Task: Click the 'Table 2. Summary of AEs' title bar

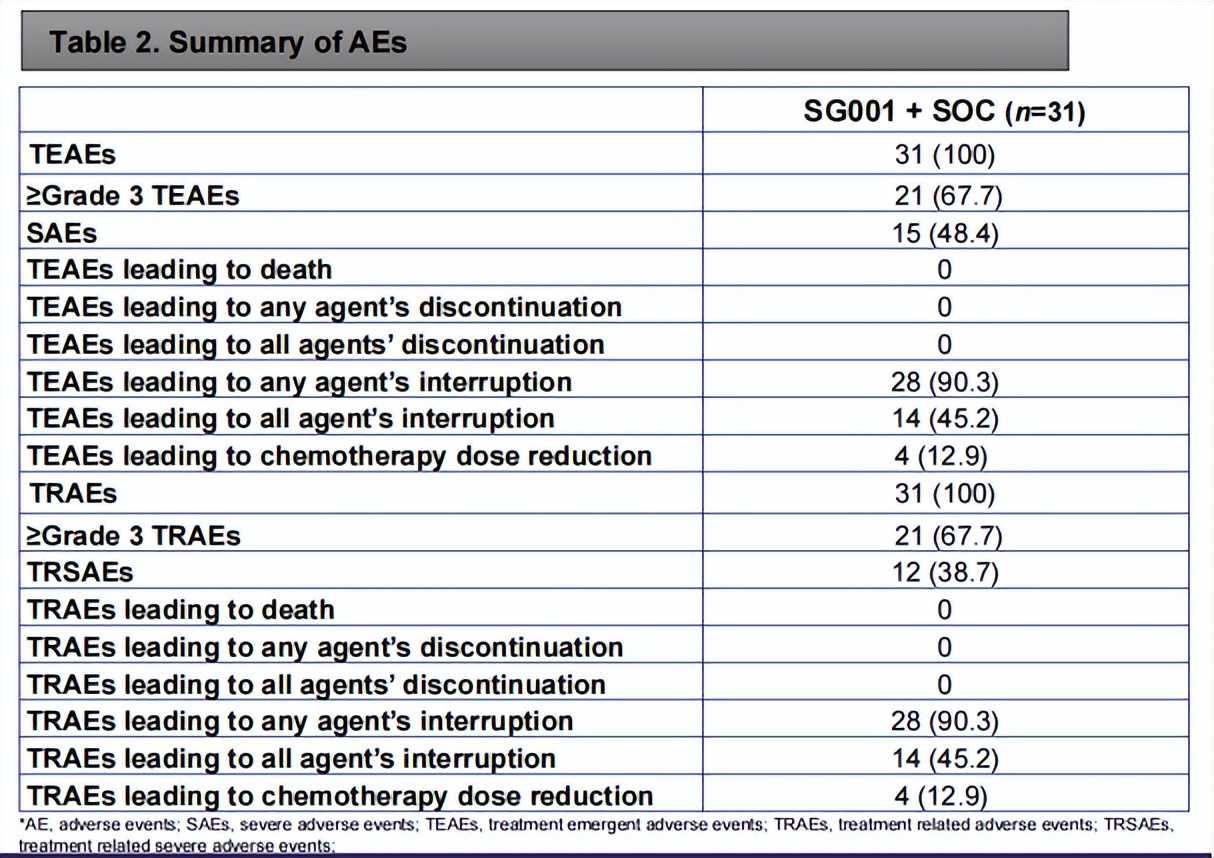Action: (544, 42)
